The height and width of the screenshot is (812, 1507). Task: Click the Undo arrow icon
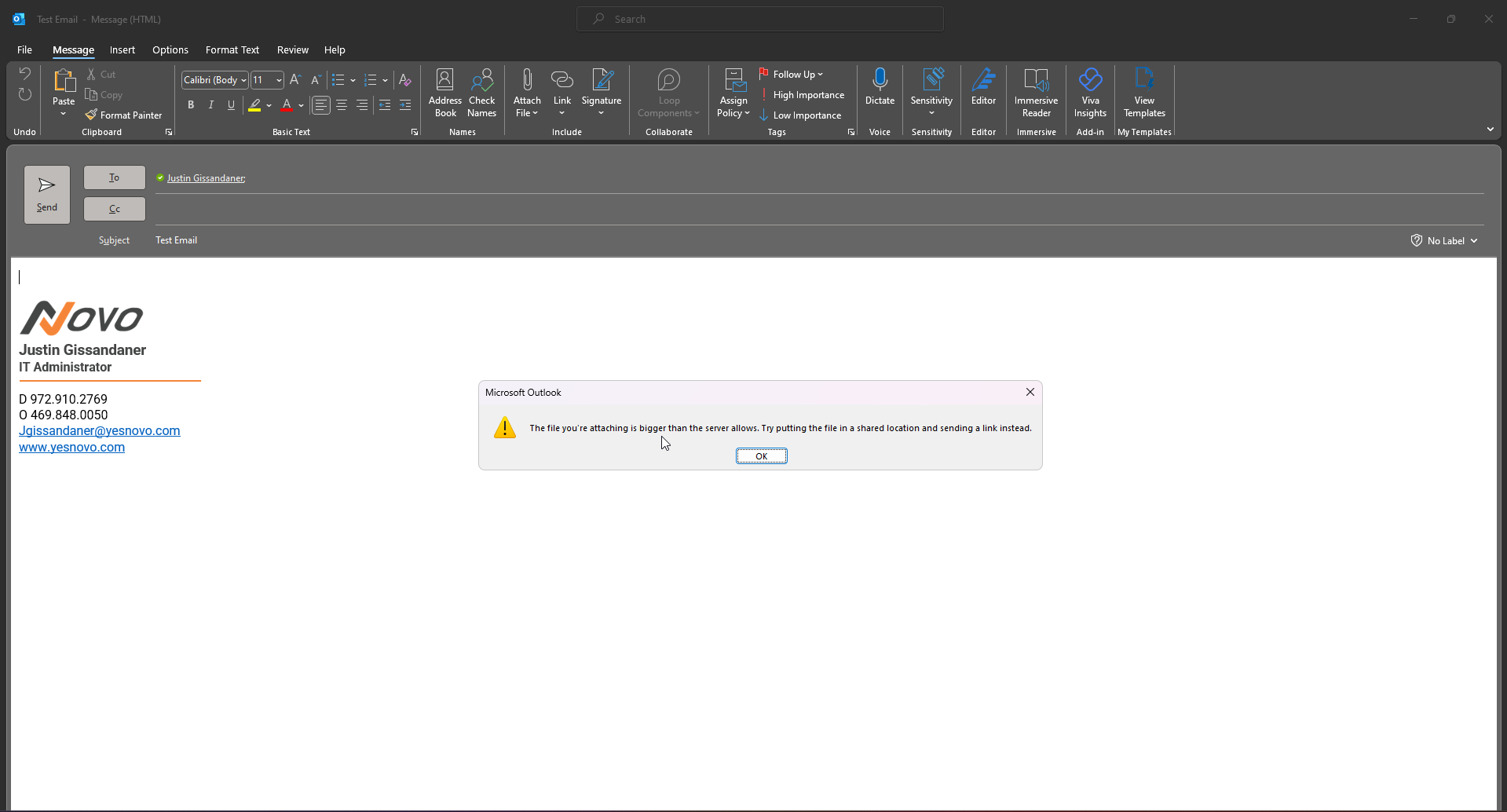click(24, 74)
